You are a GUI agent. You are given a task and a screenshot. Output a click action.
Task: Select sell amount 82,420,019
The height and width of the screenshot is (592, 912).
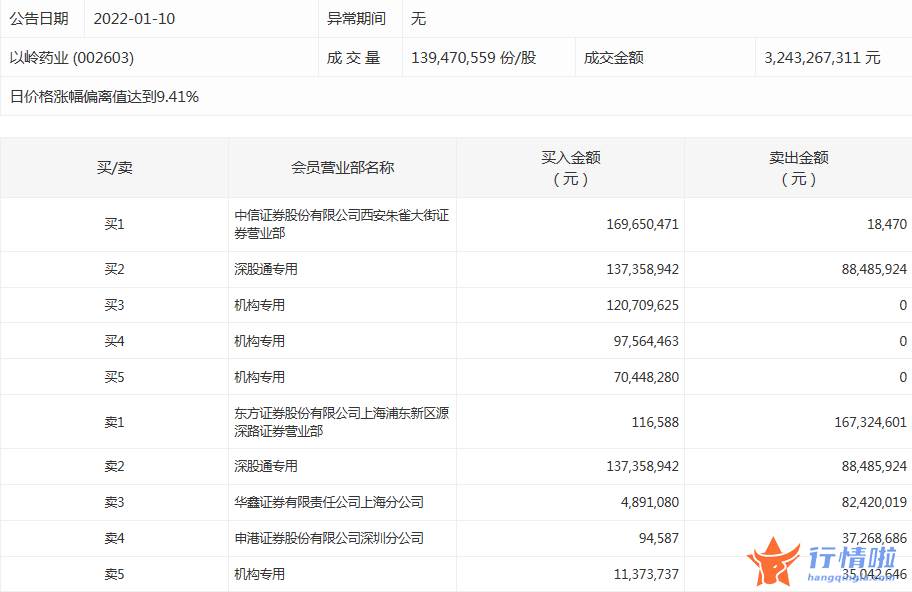[874, 502]
